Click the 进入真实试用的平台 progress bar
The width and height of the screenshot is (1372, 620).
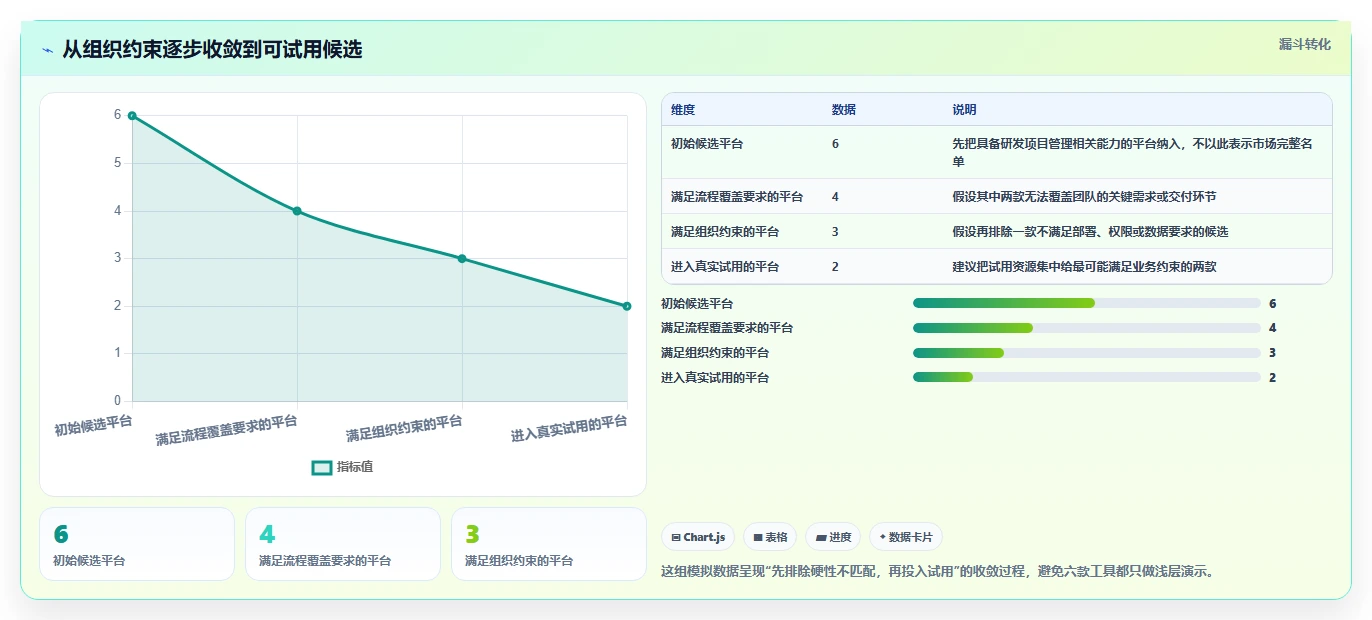1086,377
